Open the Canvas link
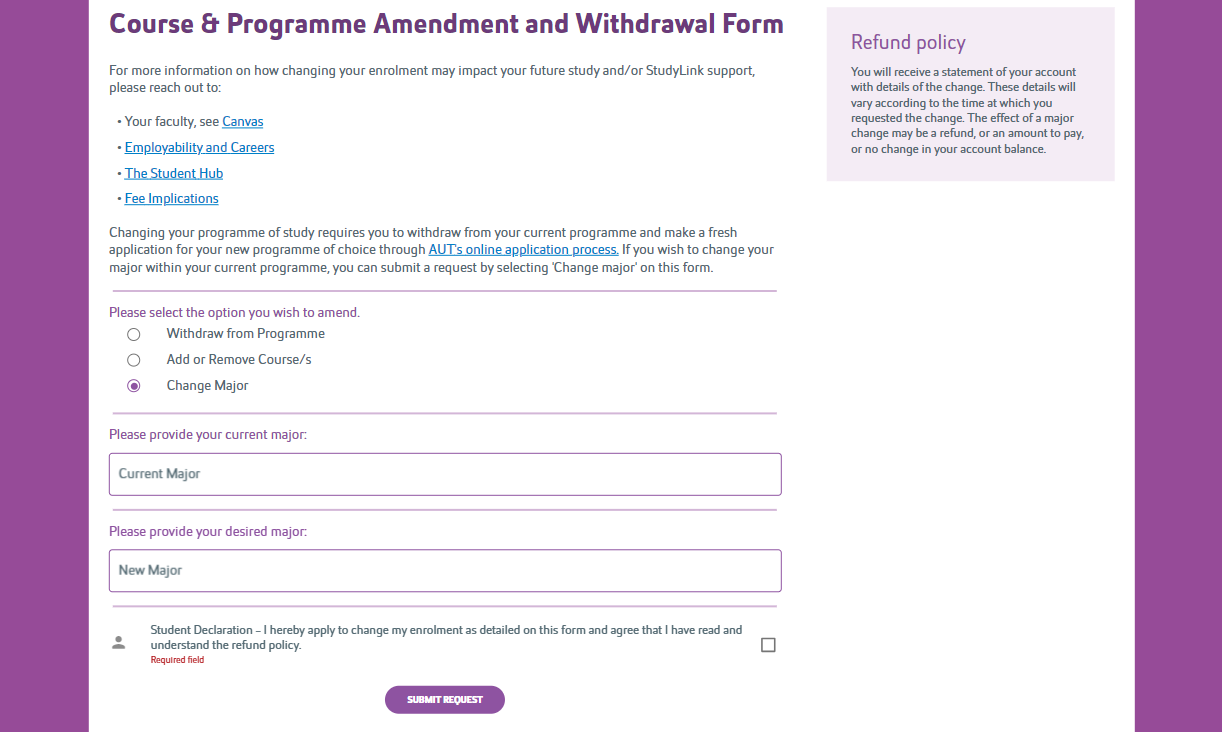The width and height of the screenshot is (1222, 732). (x=242, y=121)
